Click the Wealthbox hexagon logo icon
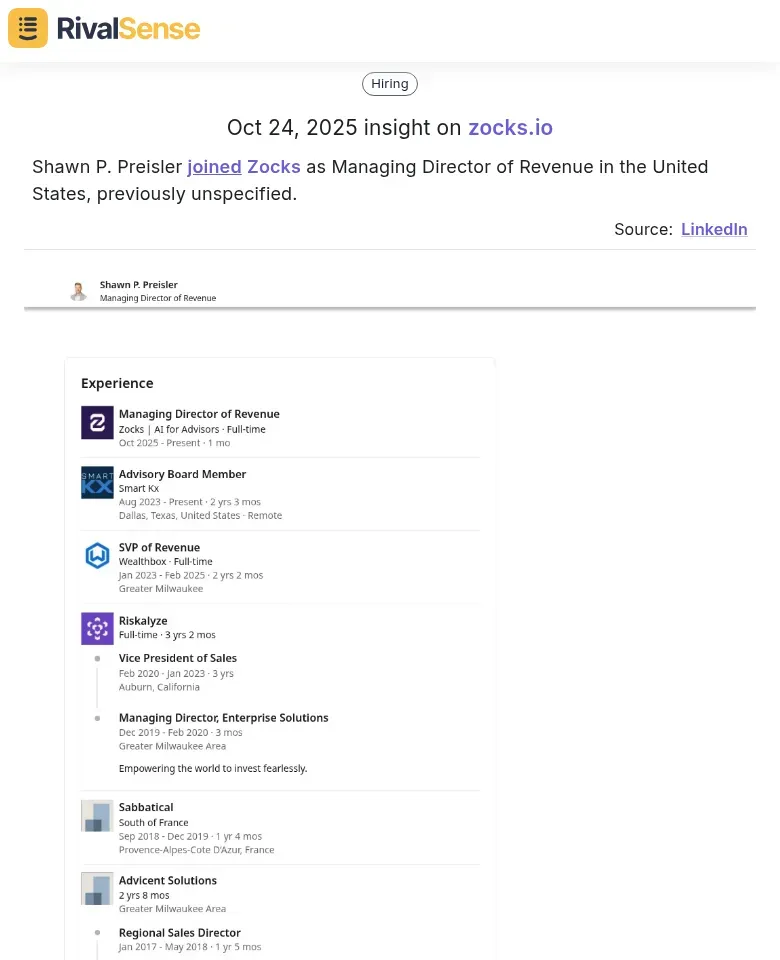 97,556
